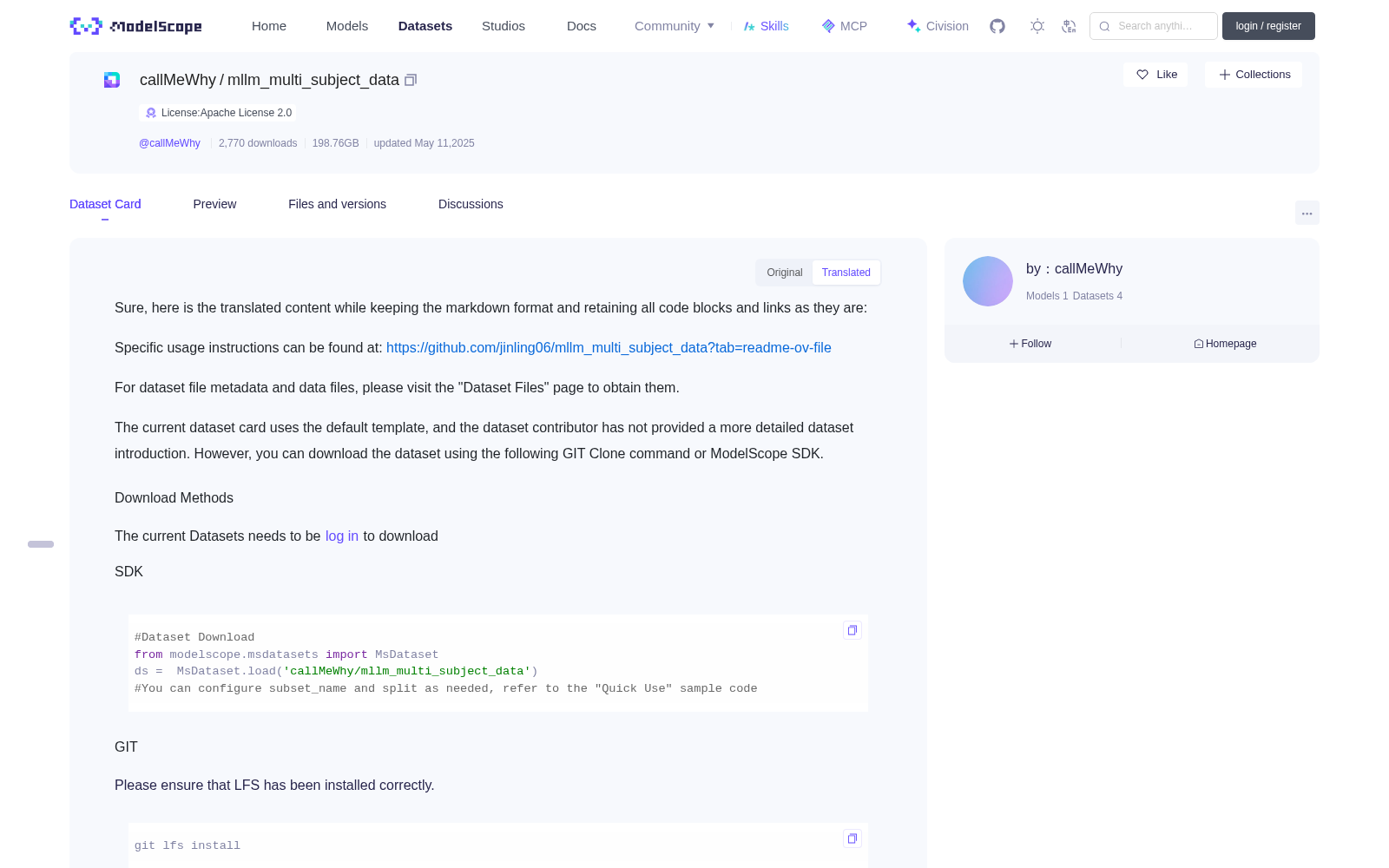
Task: Switch to the Preview tab
Action: coord(214,205)
